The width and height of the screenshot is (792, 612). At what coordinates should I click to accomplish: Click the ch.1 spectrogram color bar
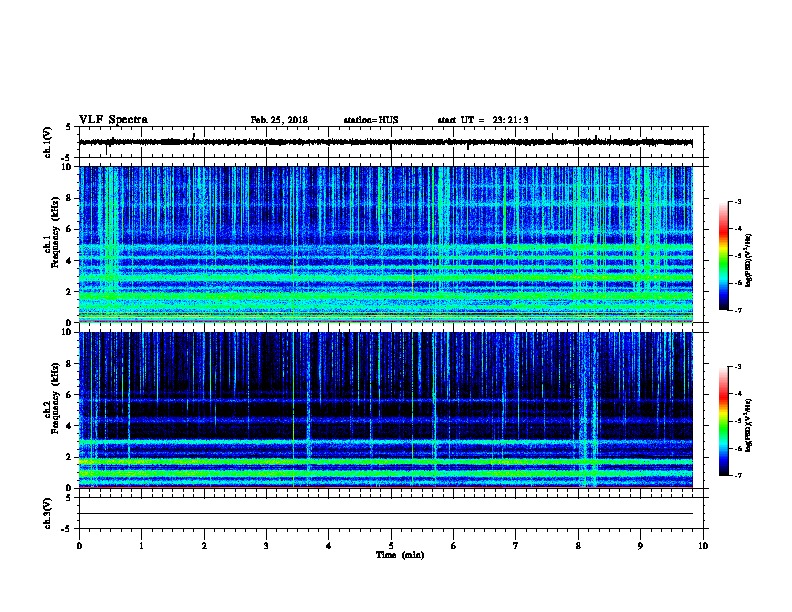pos(724,256)
